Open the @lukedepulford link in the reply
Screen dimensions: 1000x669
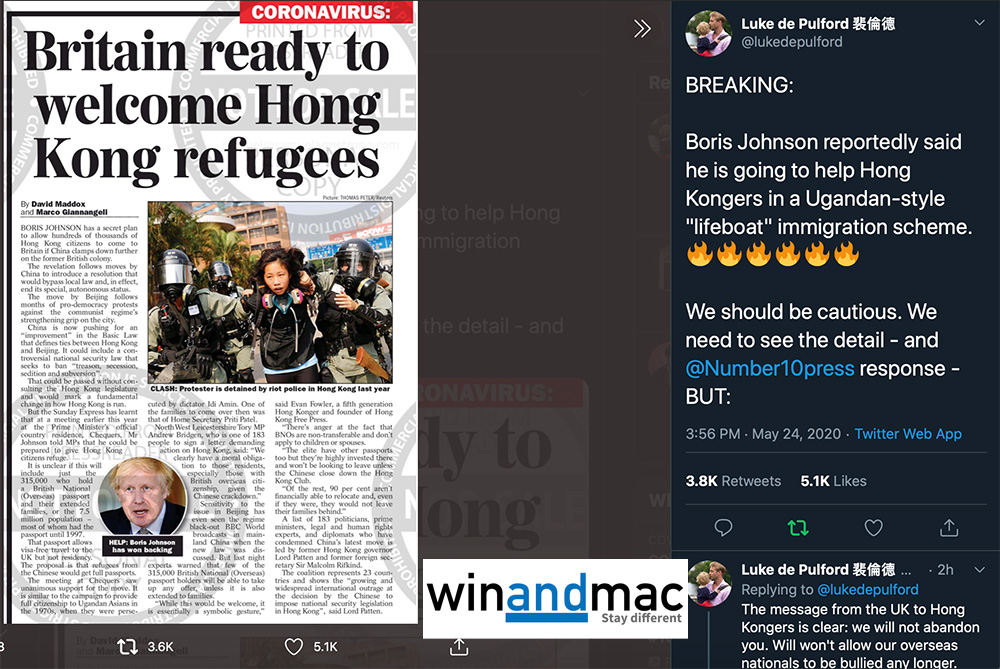868,590
